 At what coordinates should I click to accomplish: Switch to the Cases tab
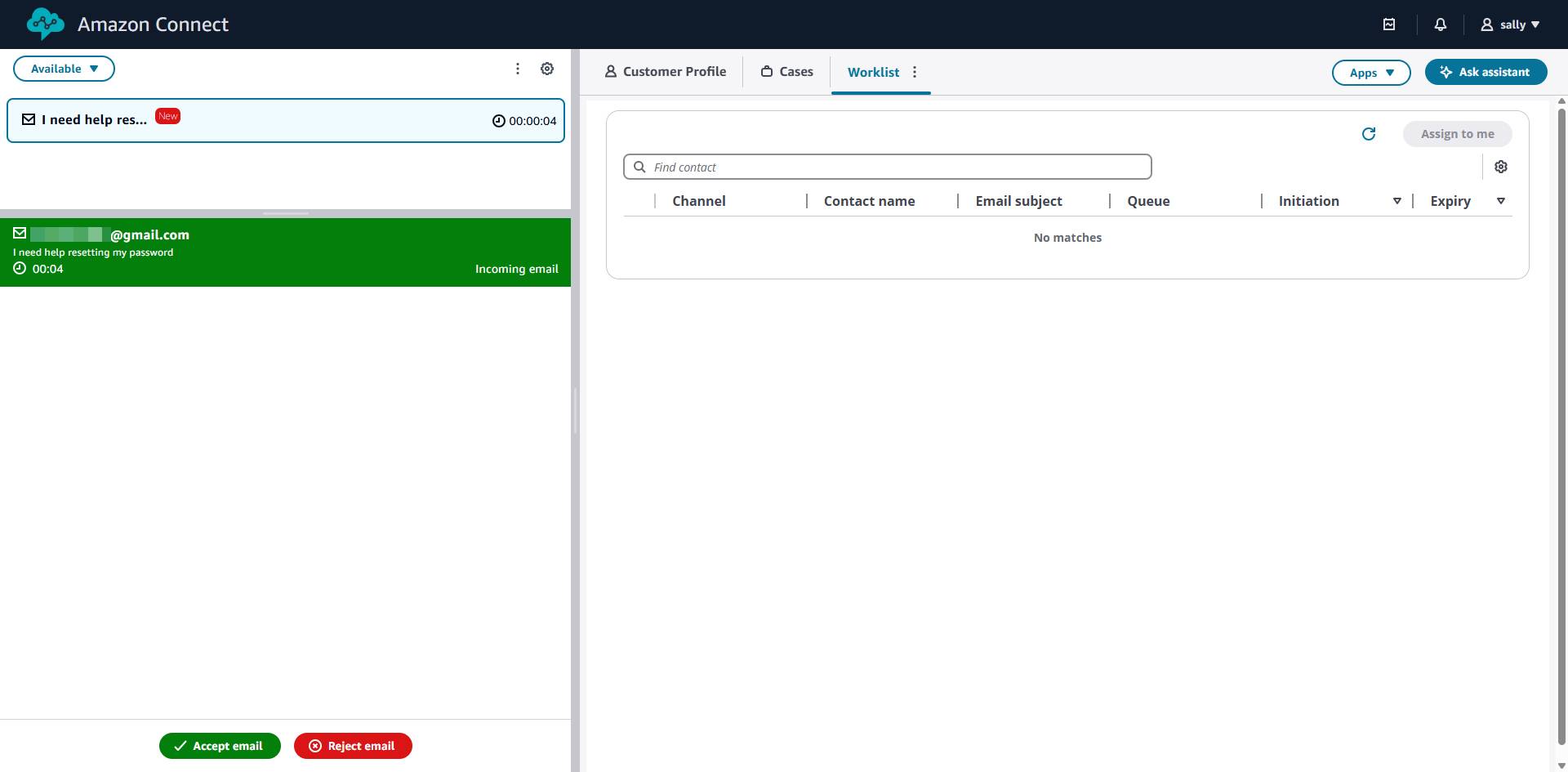pos(786,71)
